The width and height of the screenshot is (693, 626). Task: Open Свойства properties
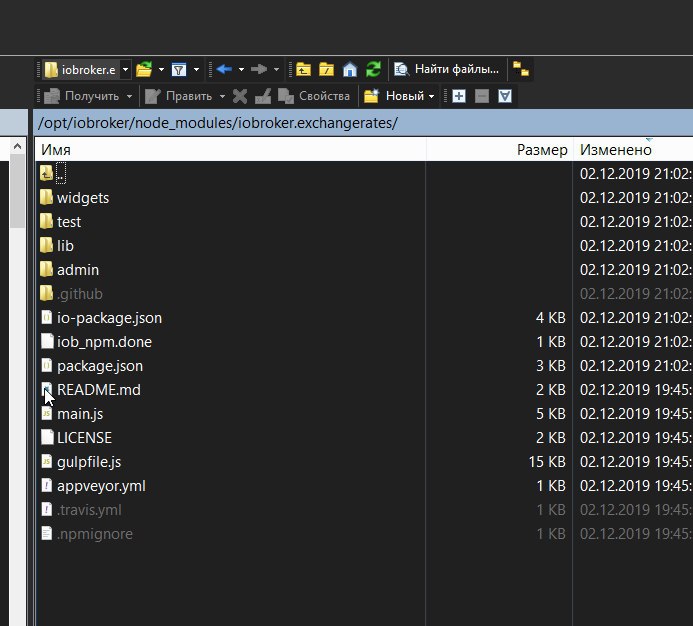click(x=314, y=96)
